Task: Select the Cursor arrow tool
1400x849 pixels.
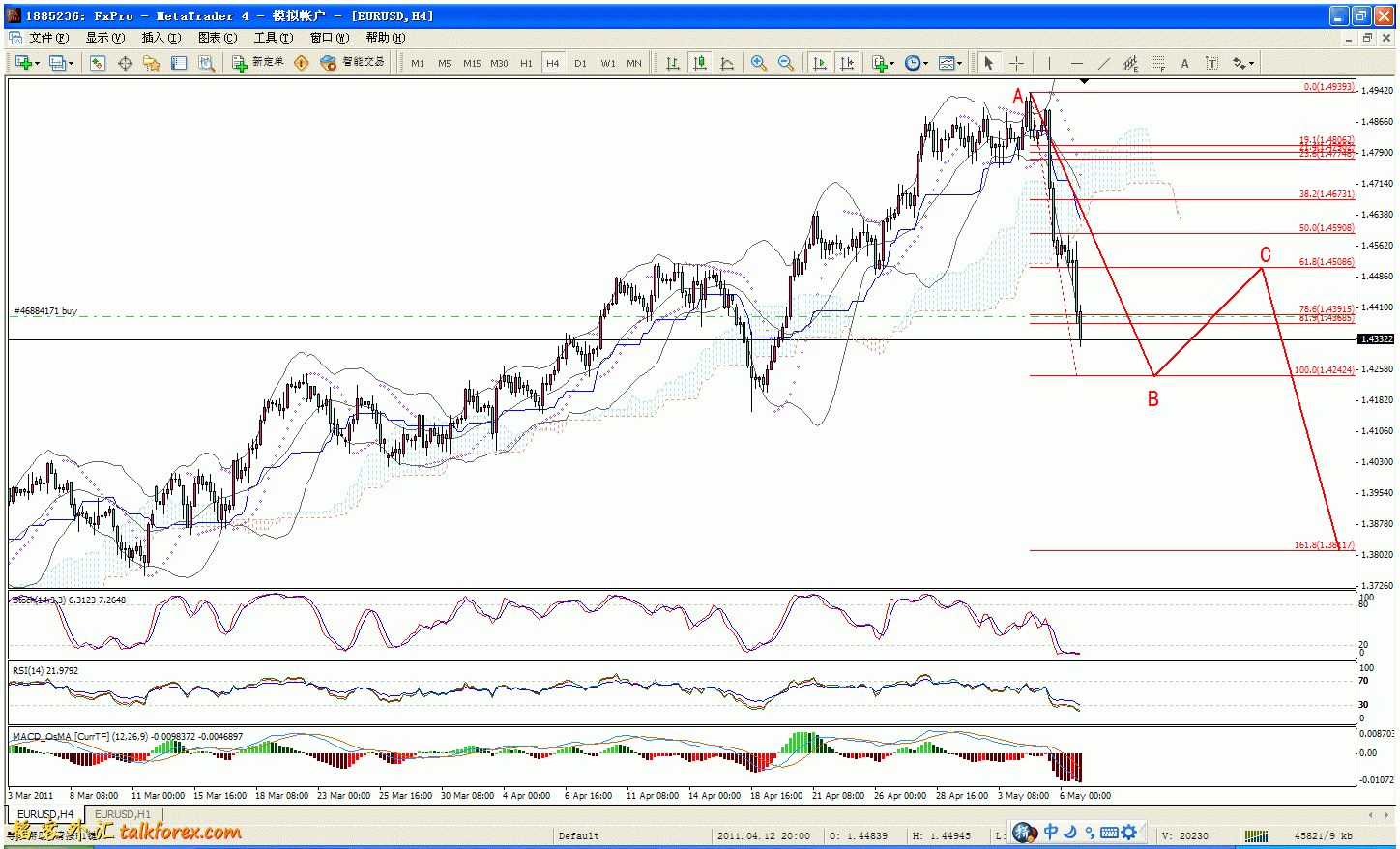Action: tap(989, 63)
